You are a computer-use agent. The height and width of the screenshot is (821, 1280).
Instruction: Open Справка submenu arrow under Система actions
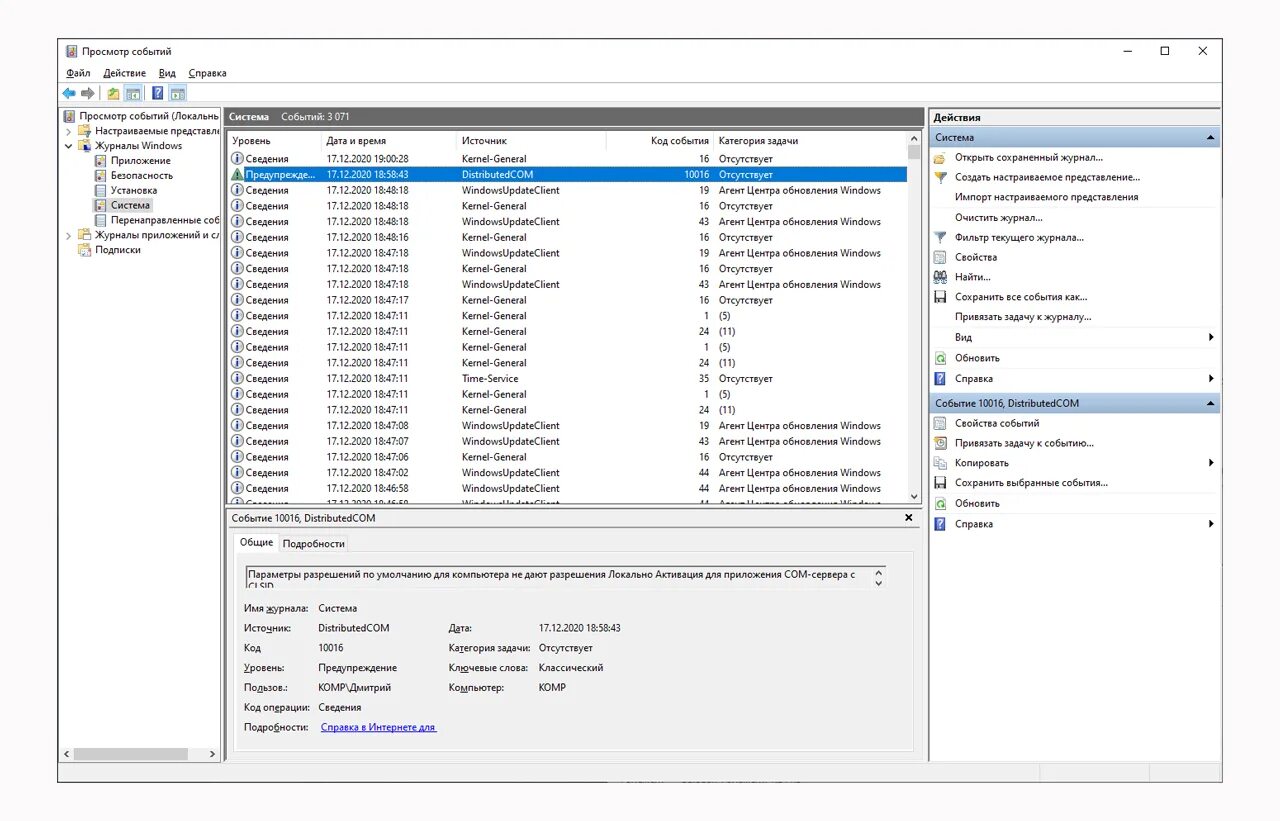tap(1211, 378)
